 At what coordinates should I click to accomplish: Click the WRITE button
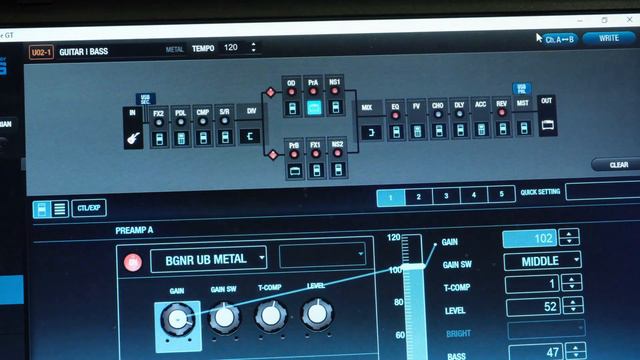click(609, 38)
